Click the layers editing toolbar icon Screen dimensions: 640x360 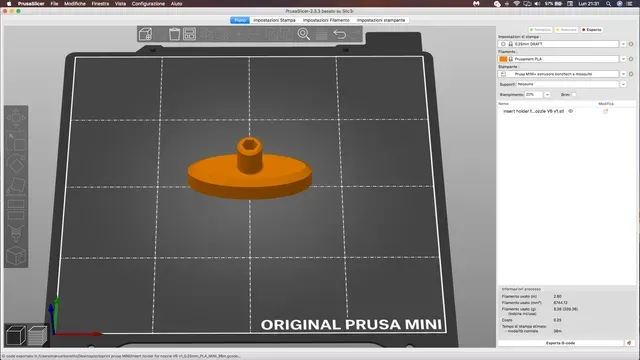(322, 34)
